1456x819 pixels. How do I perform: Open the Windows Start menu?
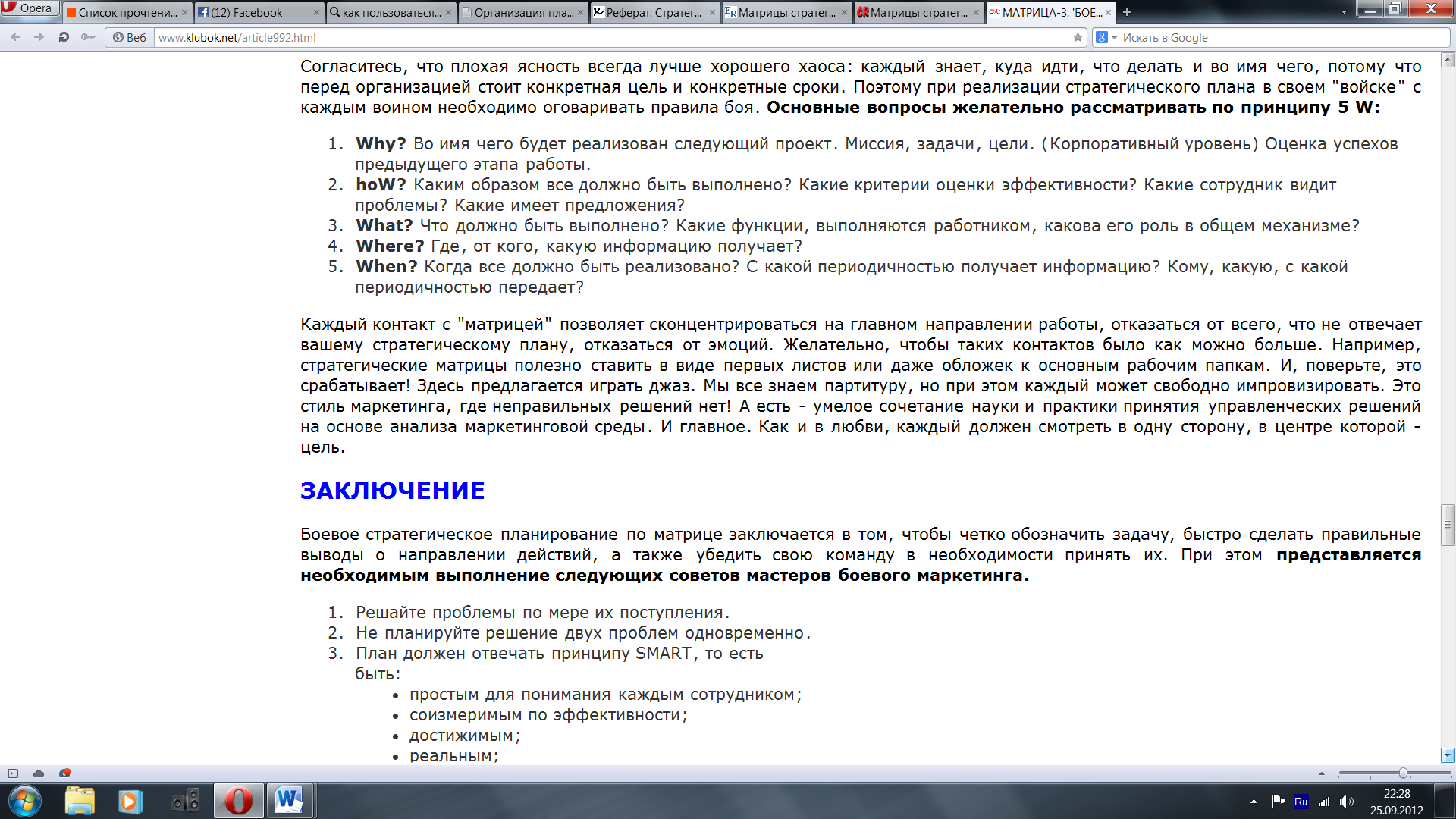point(24,801)
